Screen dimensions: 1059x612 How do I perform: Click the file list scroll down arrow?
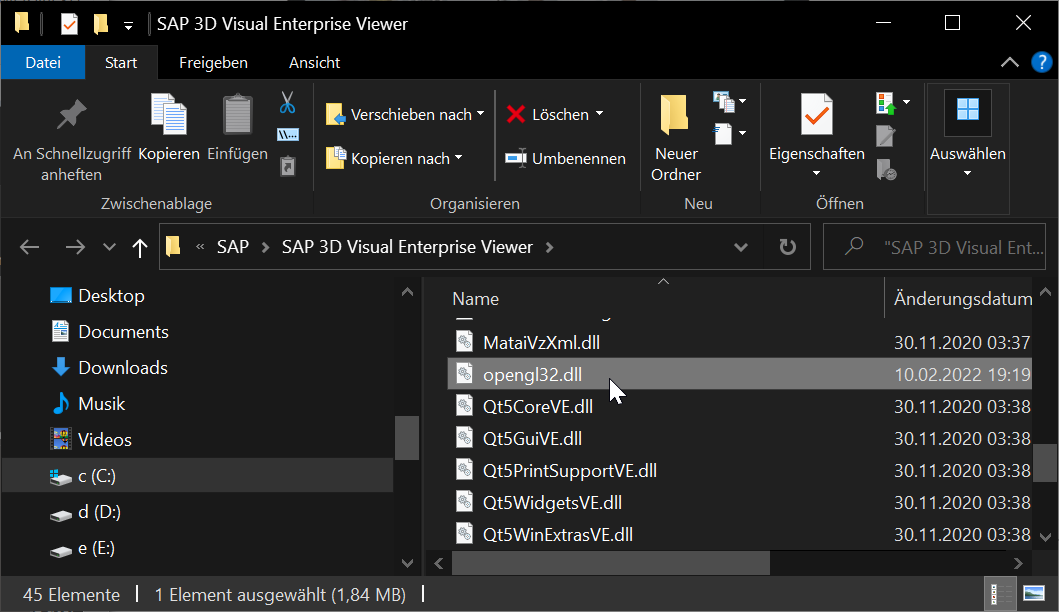click(1045, 538)
